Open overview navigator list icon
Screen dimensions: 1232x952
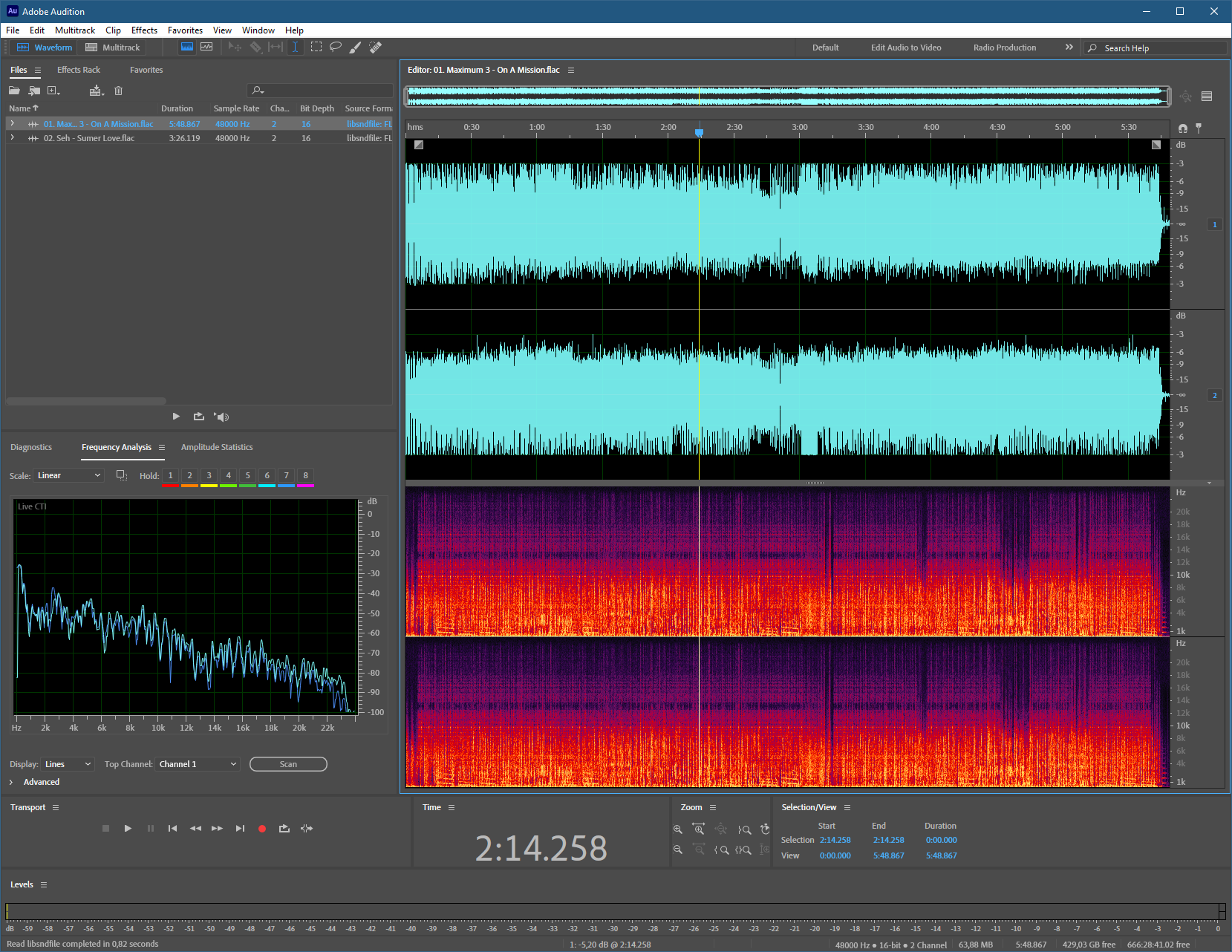pyautogui.click(x=1207, y=97)
